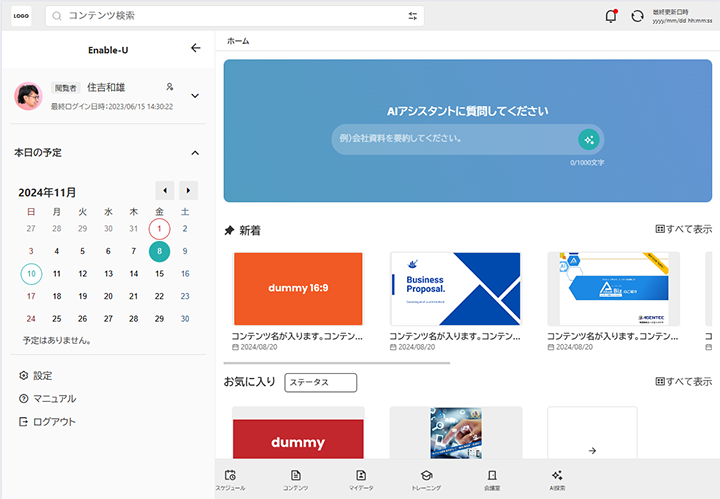Select November 1 on calendar
The height and width of the screenshot is (499, 720).
click(159, 229)
